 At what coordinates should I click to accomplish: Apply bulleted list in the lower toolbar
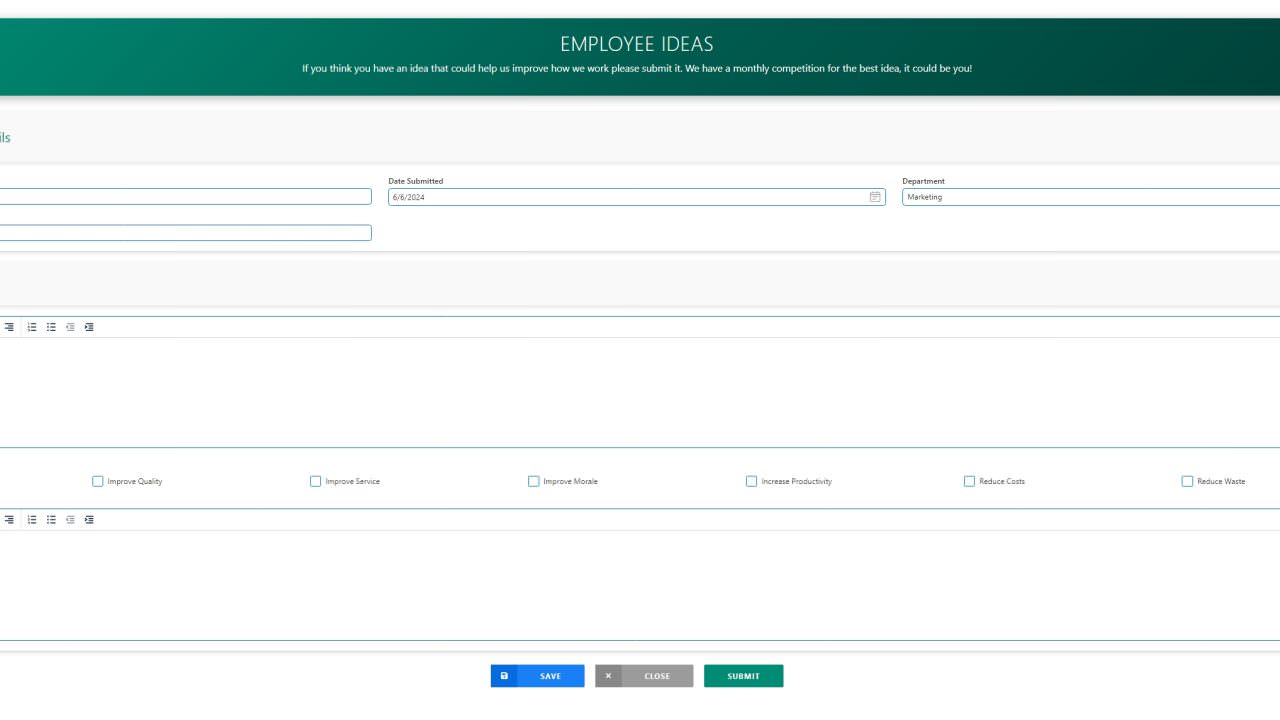(x=50, y=519)
